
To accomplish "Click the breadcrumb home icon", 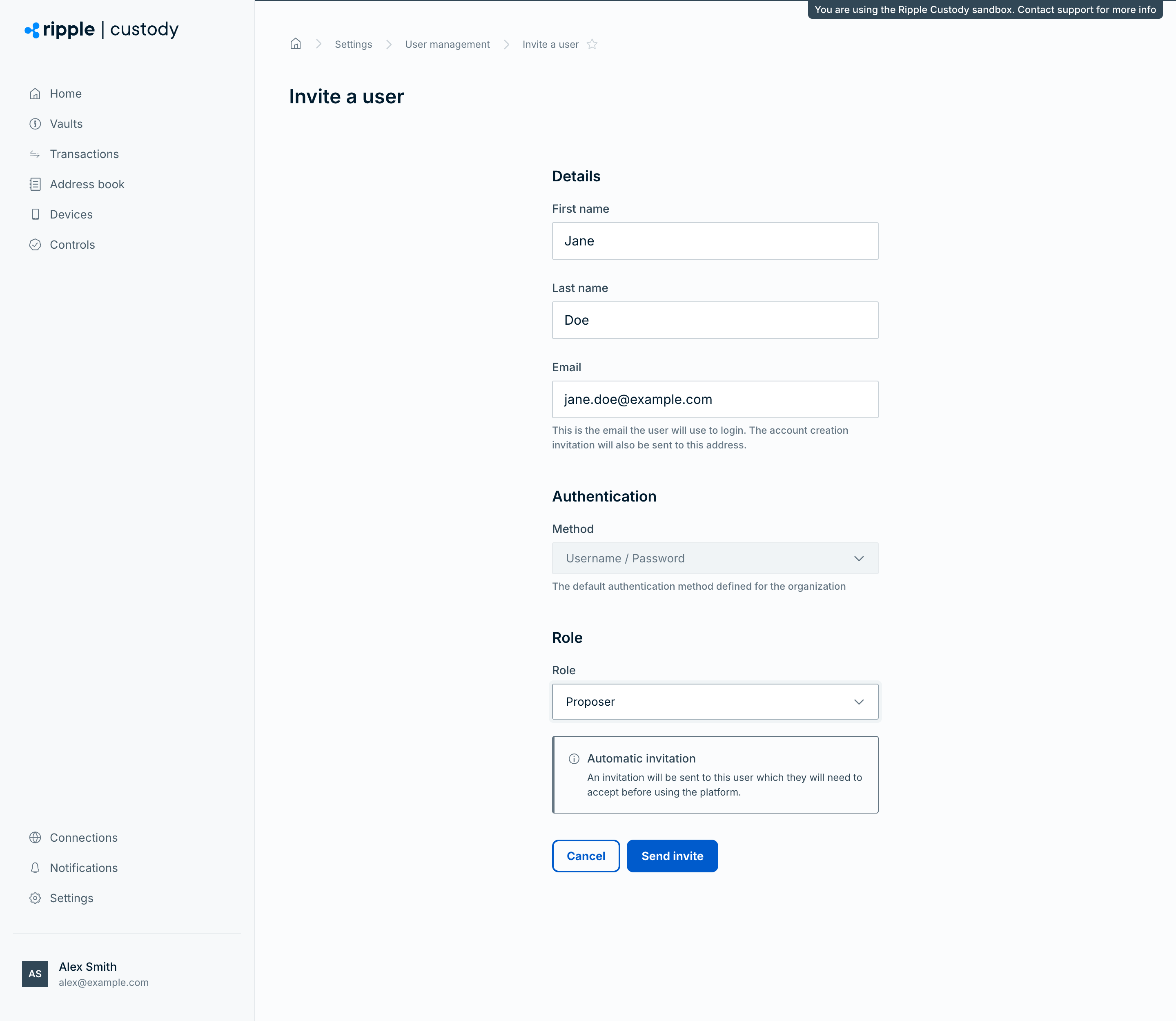I will pos(296,44).
